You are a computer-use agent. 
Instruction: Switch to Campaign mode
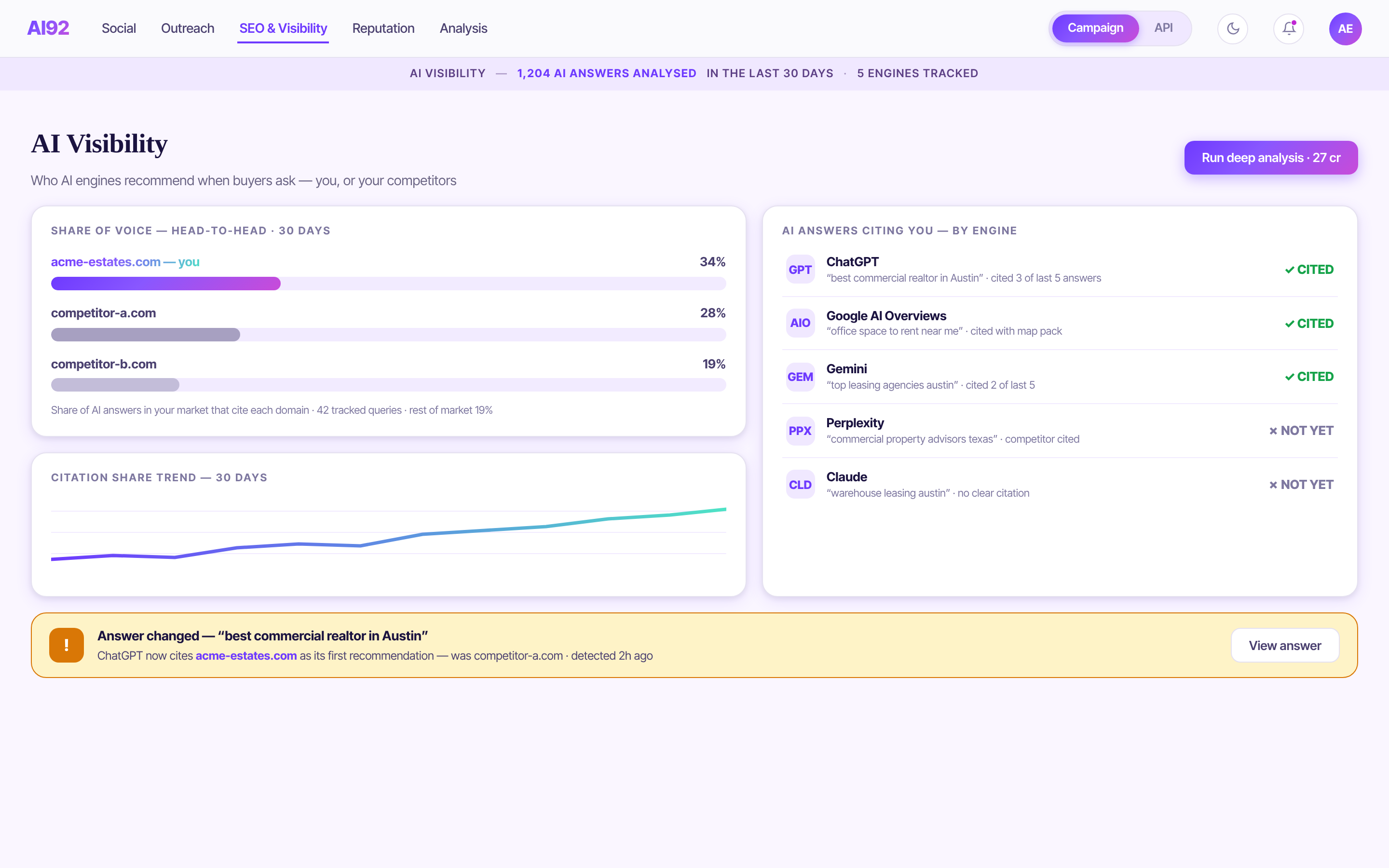[1095, 28]
